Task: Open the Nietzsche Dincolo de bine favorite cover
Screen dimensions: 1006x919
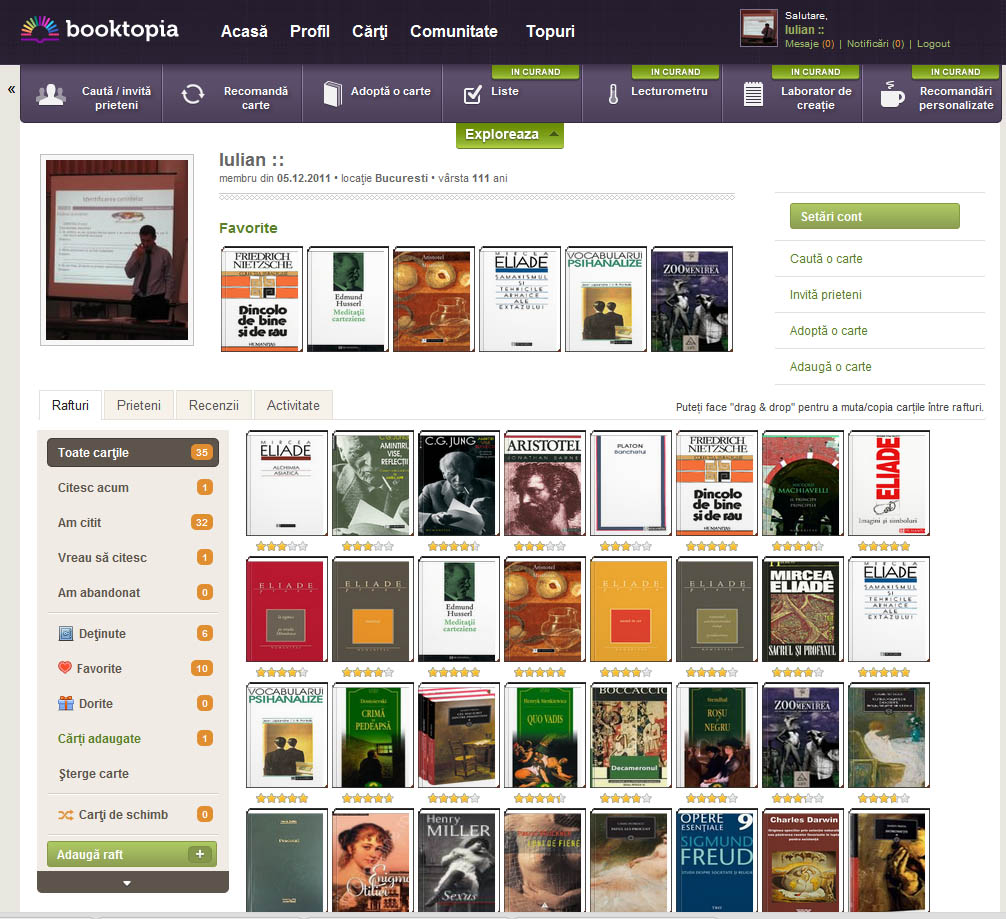Action: tap(262, 299)
